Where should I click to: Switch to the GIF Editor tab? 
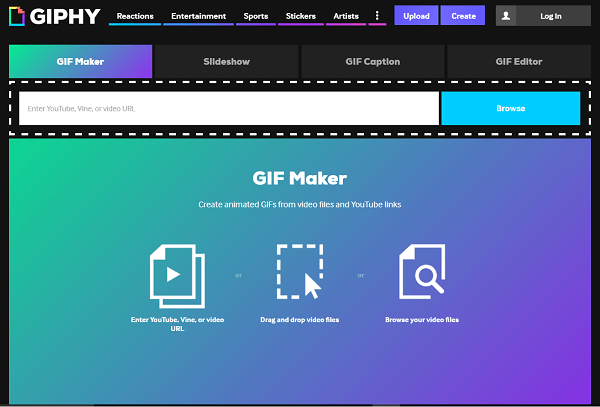coord(519,62)
